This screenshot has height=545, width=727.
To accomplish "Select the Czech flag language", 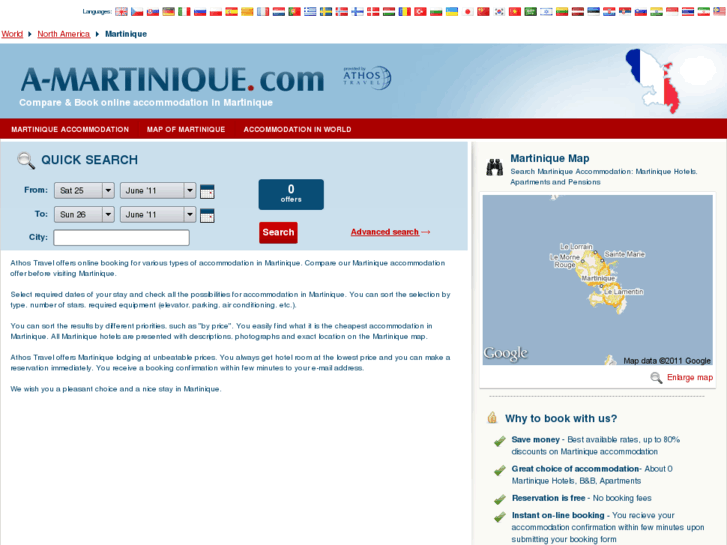I will coord(137,12).
